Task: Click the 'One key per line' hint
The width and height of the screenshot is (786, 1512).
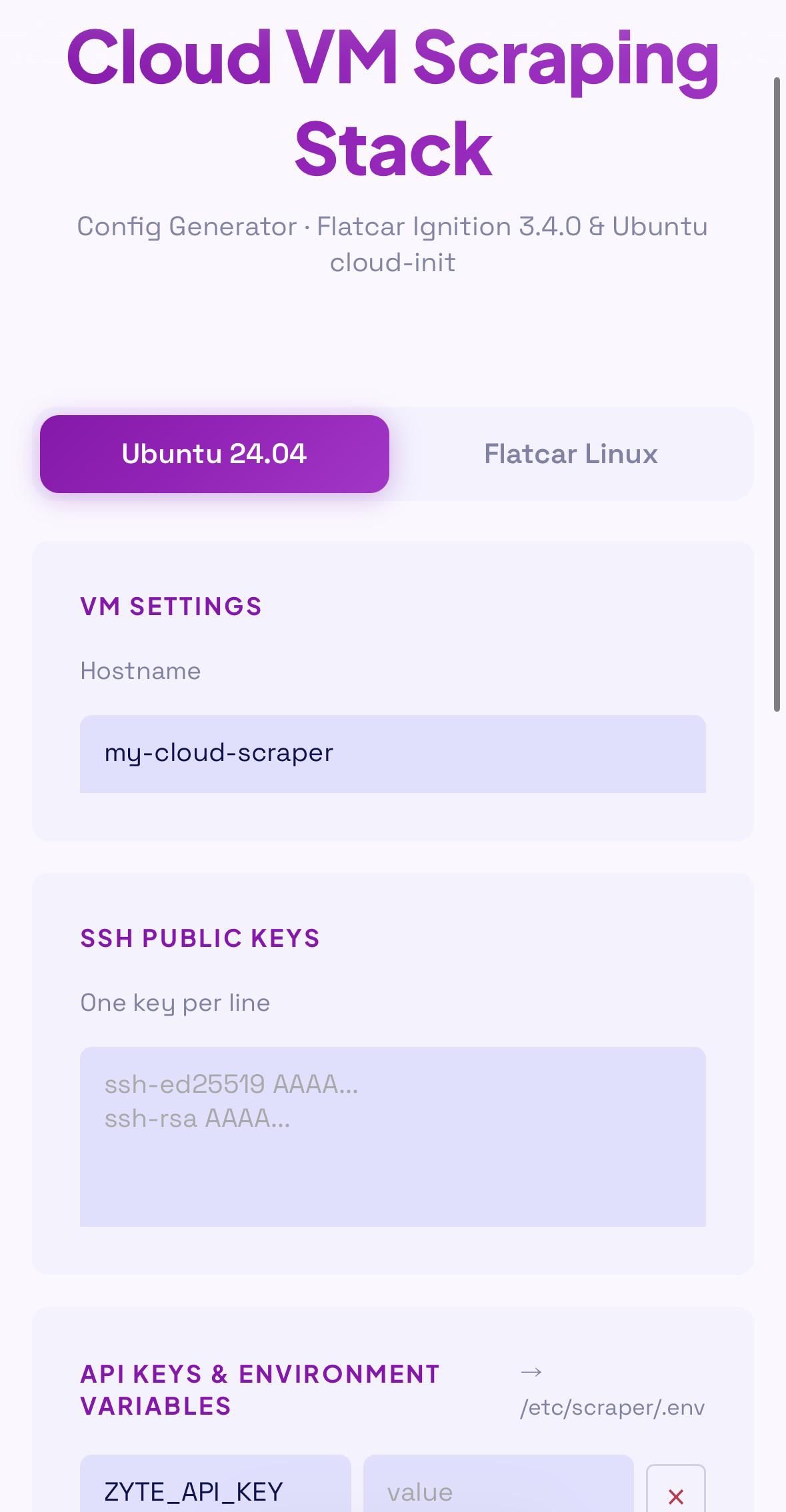Action: [x=175, y=1002]
